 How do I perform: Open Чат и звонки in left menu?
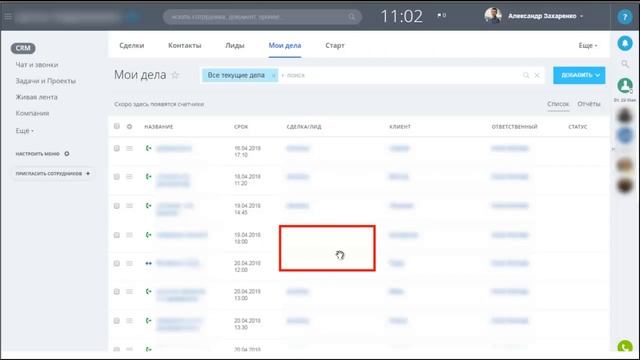(37, 64)
